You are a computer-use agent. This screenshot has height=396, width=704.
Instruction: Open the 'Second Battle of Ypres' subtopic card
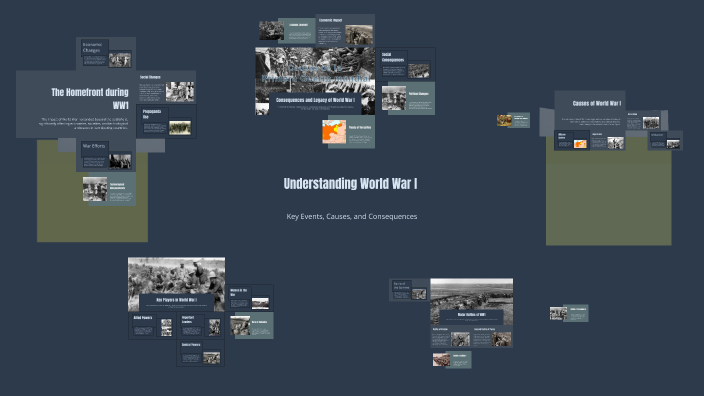coord(492,336)
